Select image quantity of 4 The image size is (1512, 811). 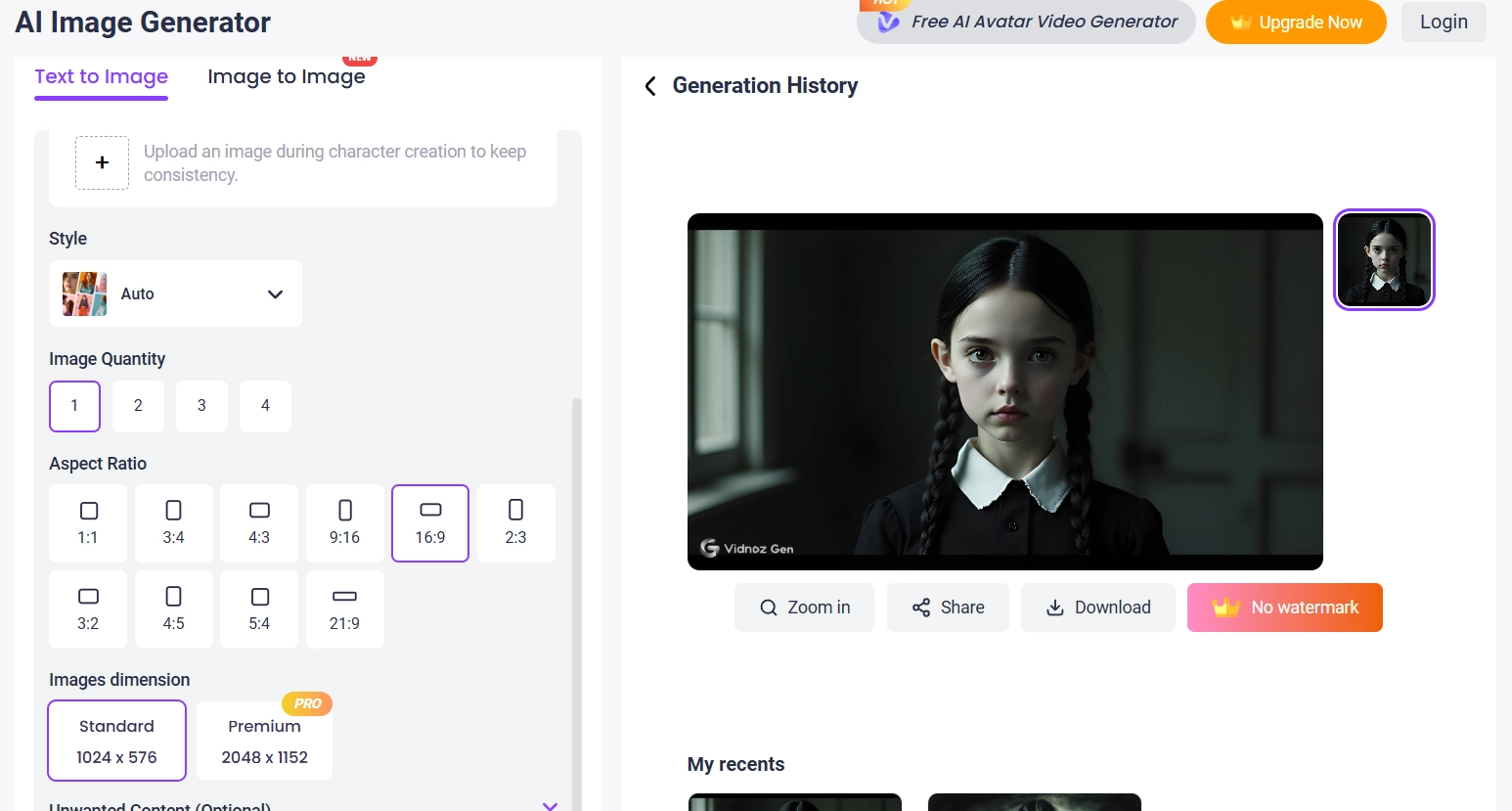(265, 406)
